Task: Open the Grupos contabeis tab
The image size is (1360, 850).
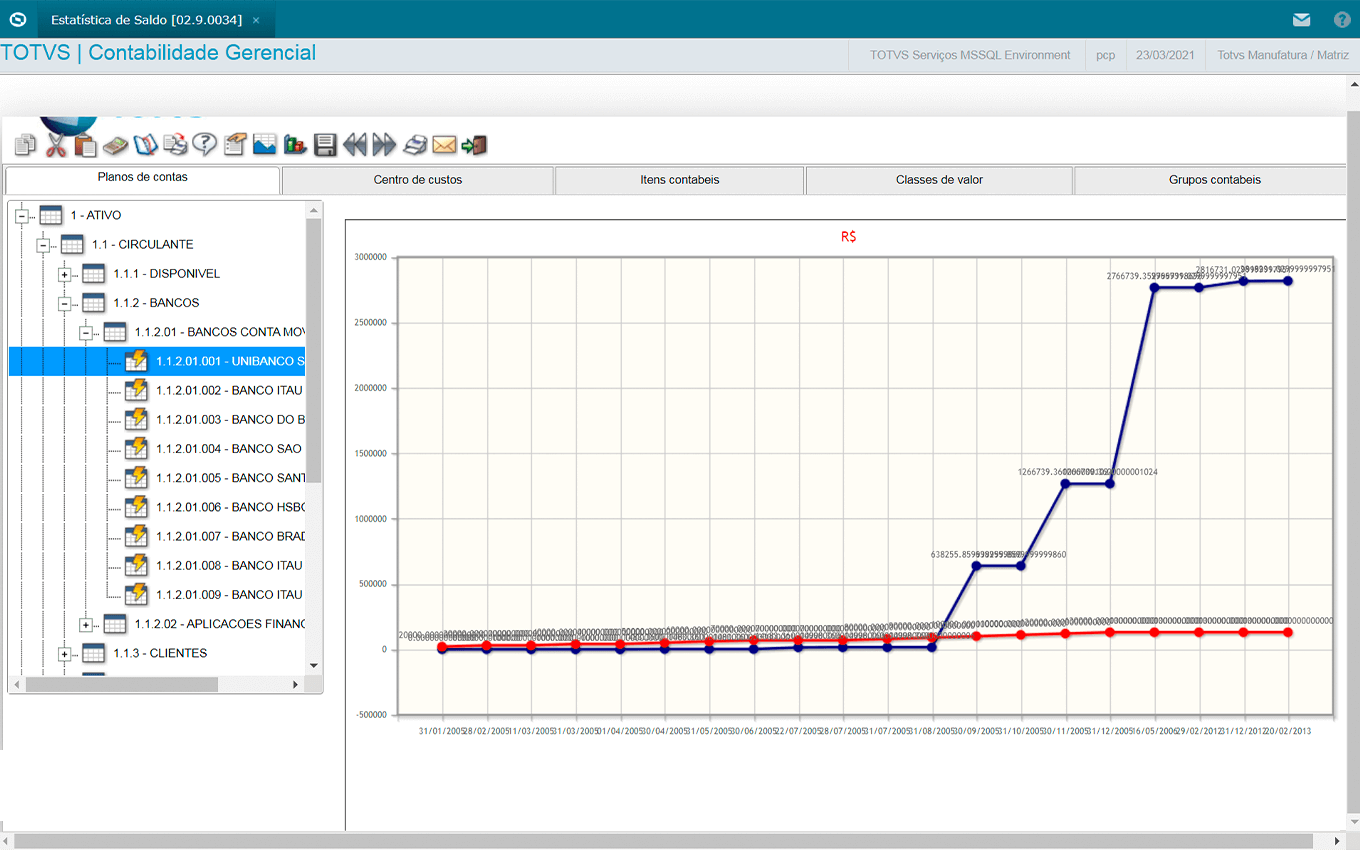Action: pyautogui.click(x=1214, y=180)
